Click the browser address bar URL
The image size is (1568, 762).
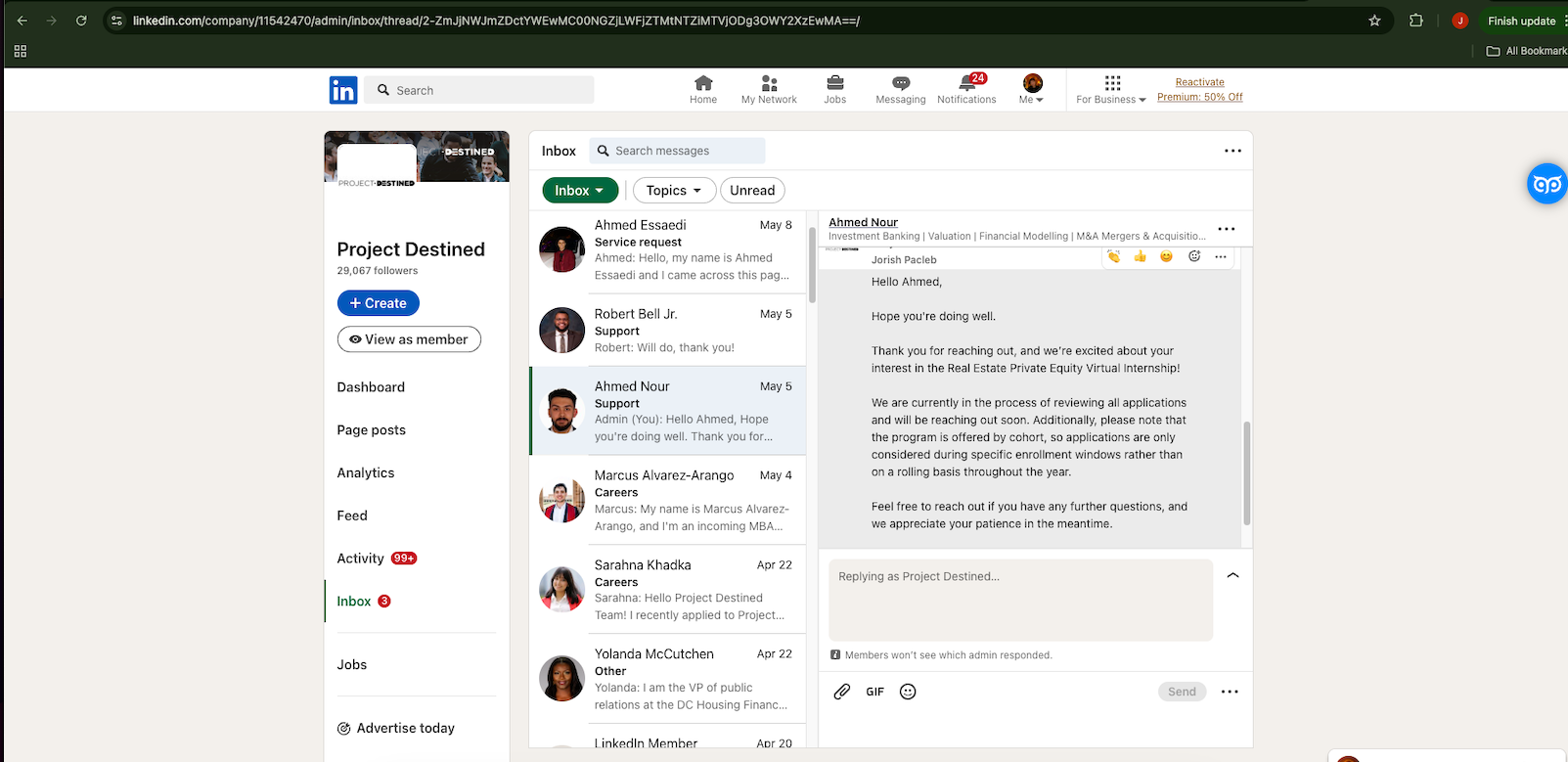click(496, 21)
